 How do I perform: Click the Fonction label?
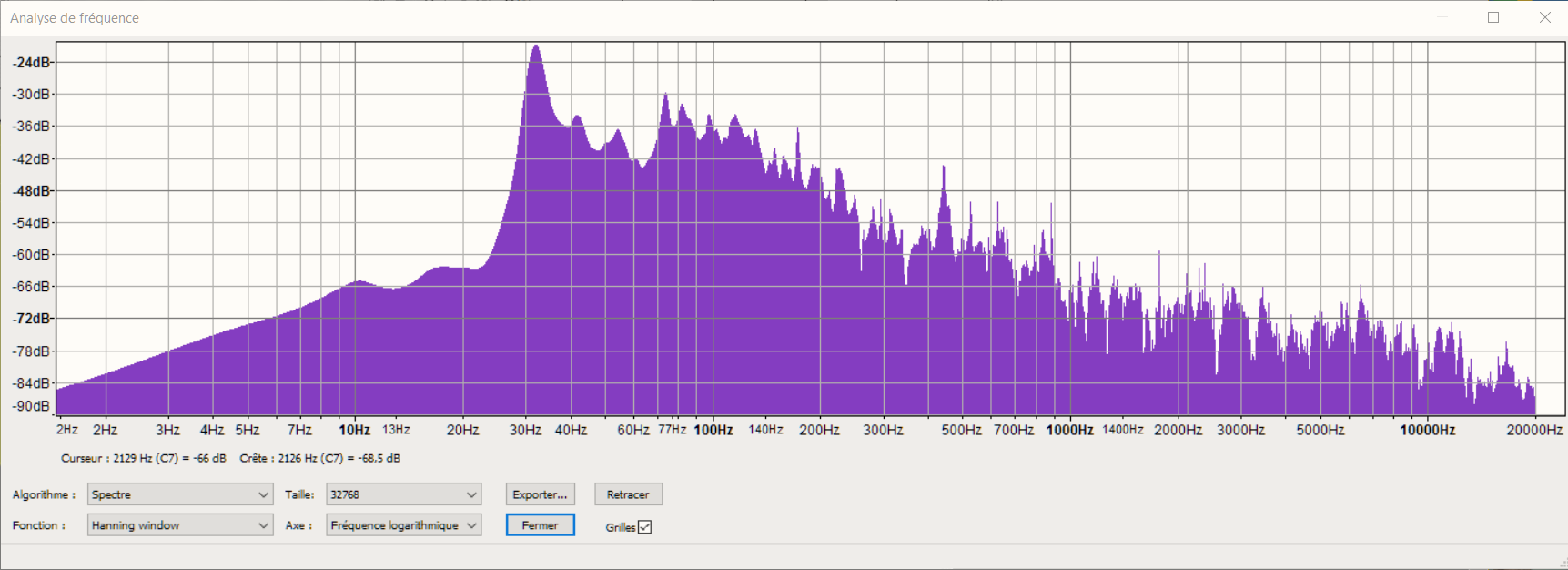[38, 525]
